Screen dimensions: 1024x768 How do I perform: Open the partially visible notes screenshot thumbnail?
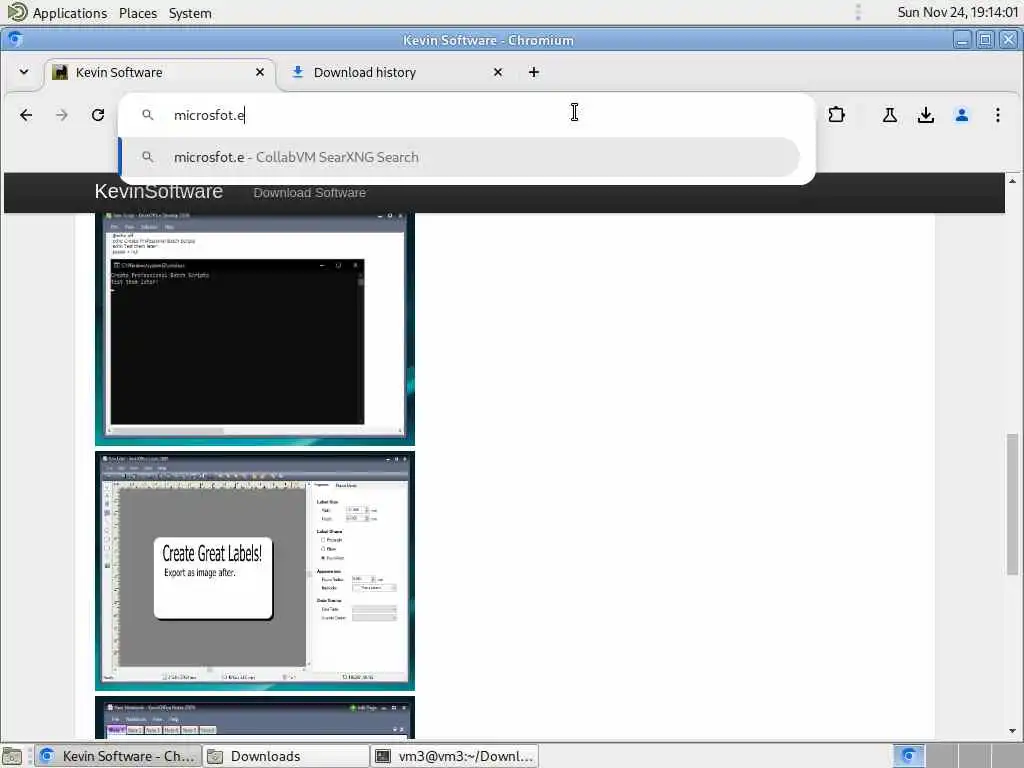255,717
